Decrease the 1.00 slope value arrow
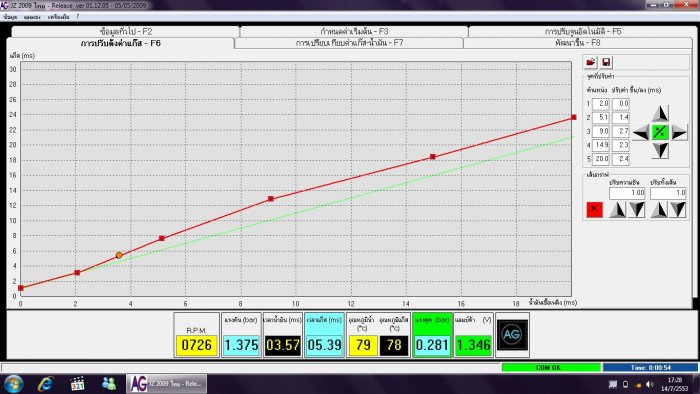Image resolution: width=700 pixels, height=394 pixels. tap(637, 209)
